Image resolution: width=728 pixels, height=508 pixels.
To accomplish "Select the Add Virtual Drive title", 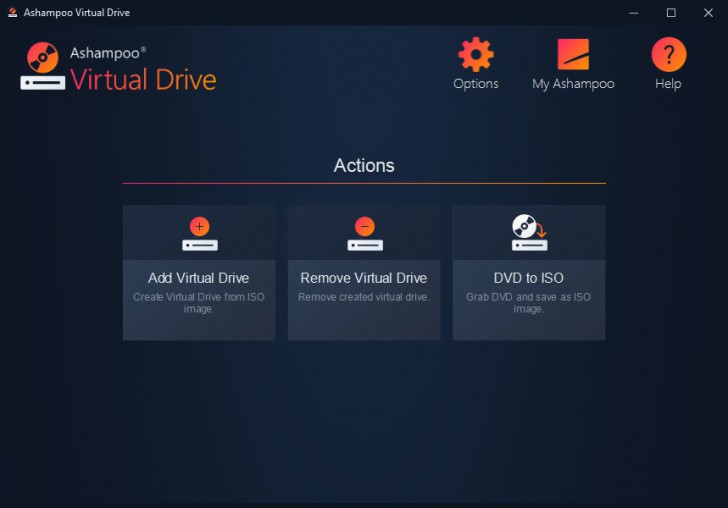I will click(x=199, y=278).
